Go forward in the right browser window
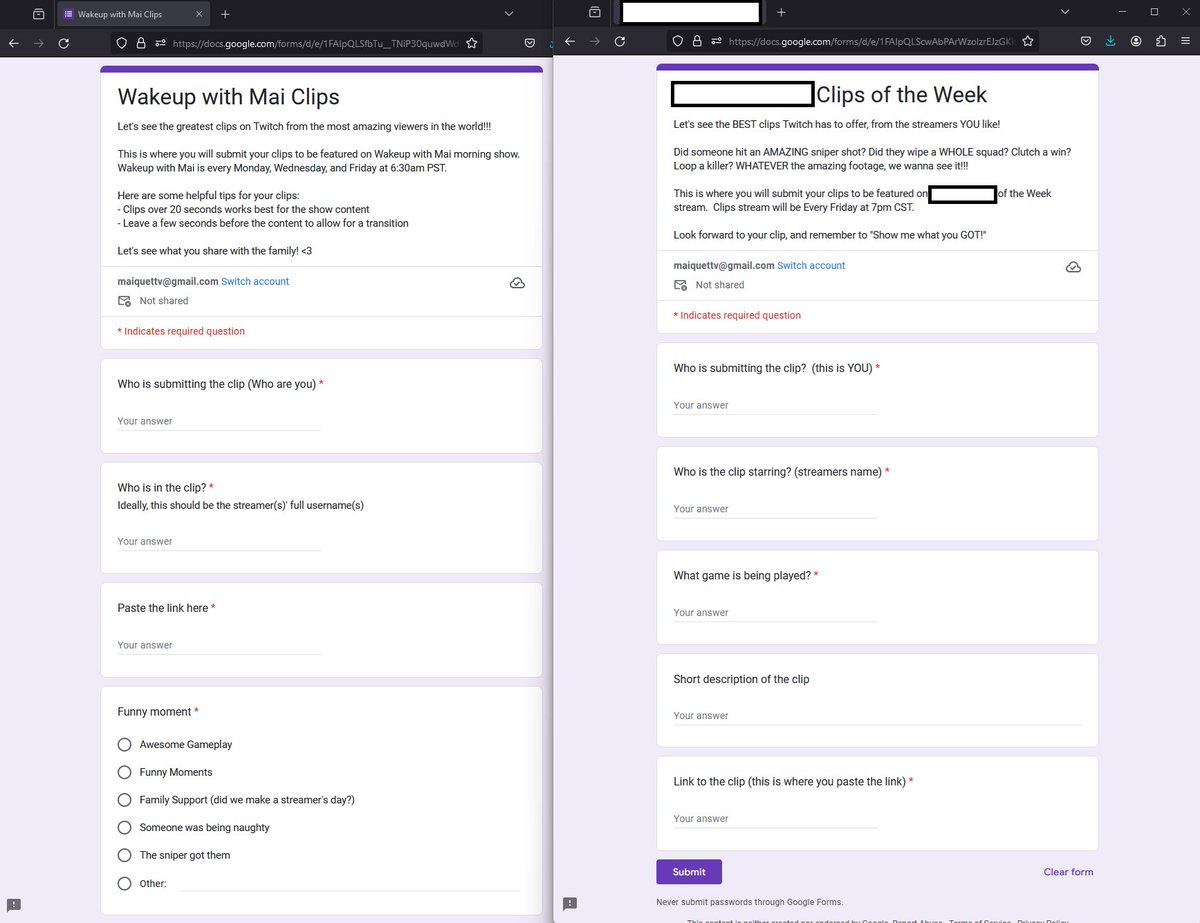The height and width of the screenshot is (923, 1200). (x=595, y=41)
